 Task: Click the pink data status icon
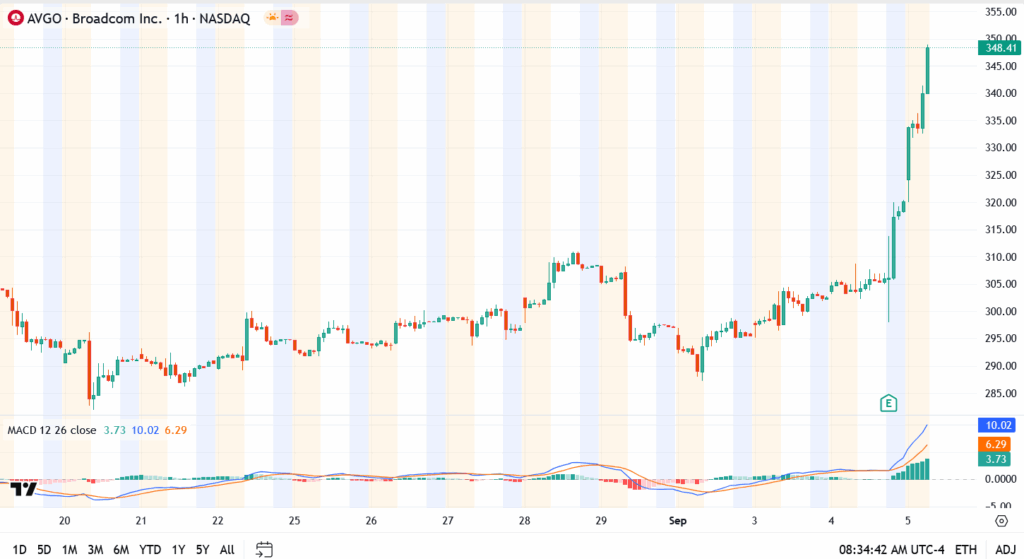[289, 18]
